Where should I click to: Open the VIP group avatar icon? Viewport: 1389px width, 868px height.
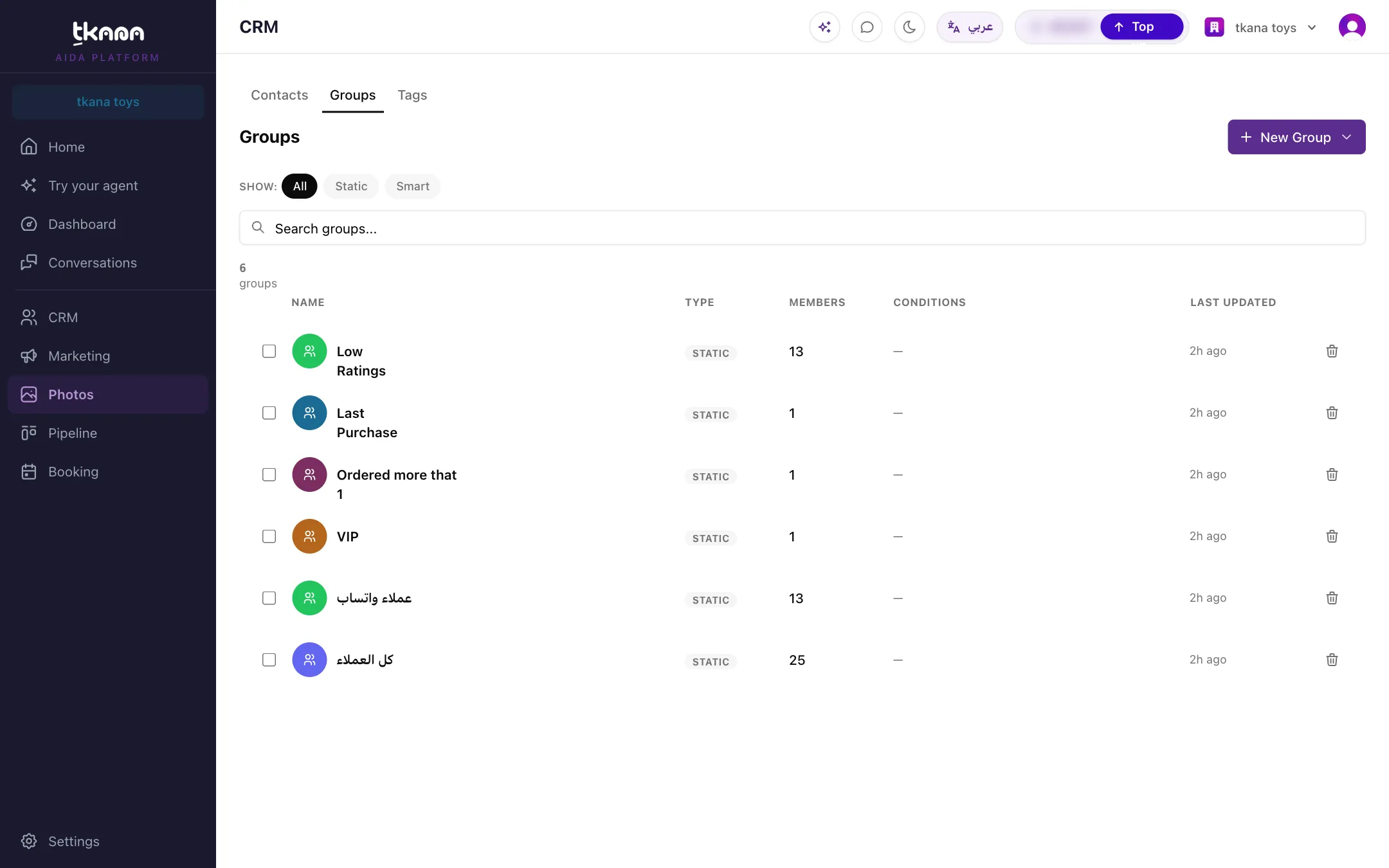click(x=309, y=536)
